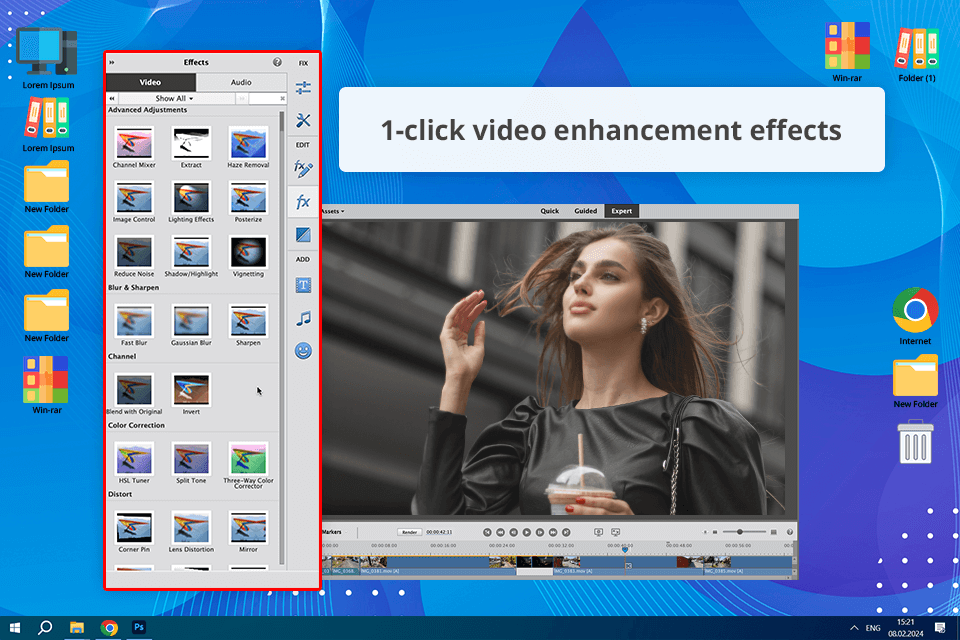Go to previous effects category arrow
Screen dimensions: 960x640
coord(112,99)
